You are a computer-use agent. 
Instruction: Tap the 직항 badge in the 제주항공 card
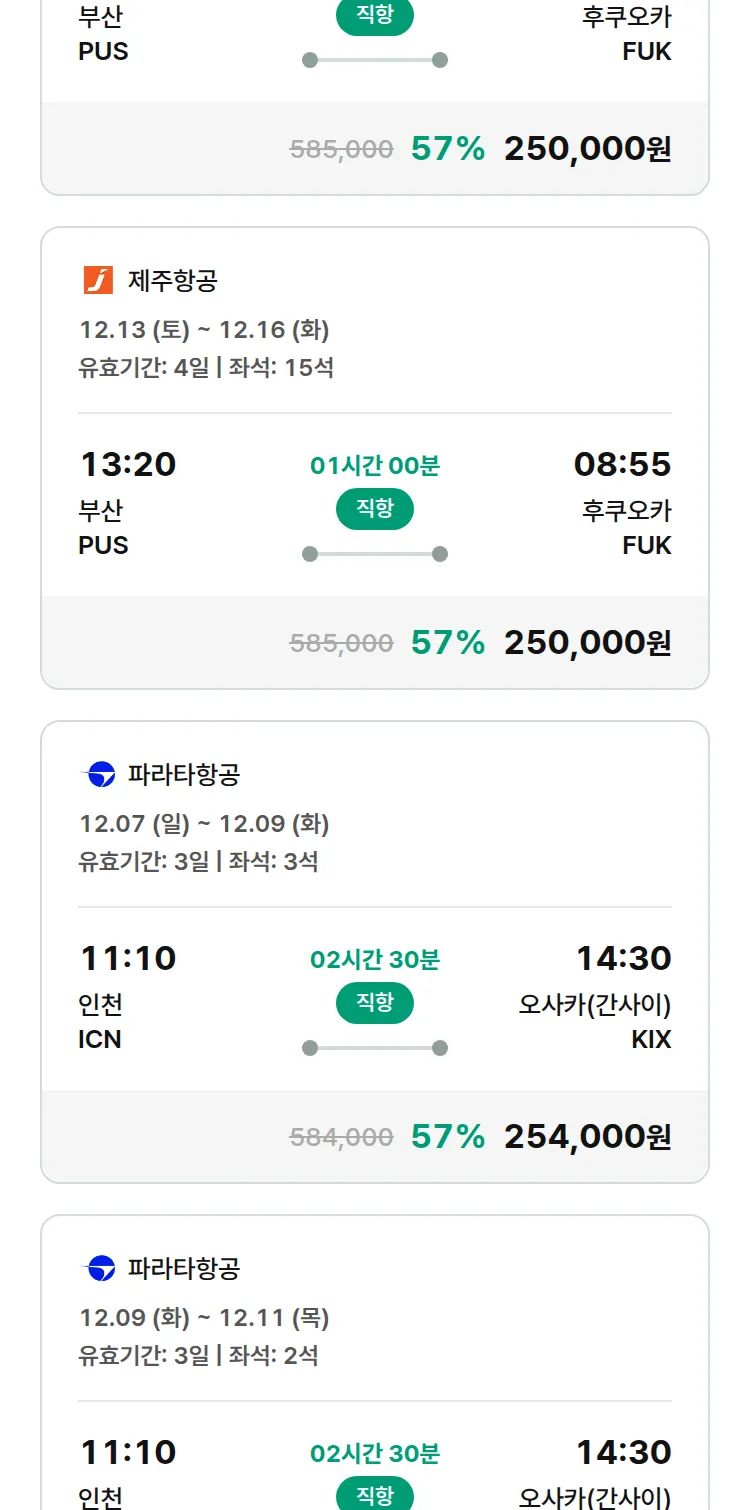click(375, 509)
